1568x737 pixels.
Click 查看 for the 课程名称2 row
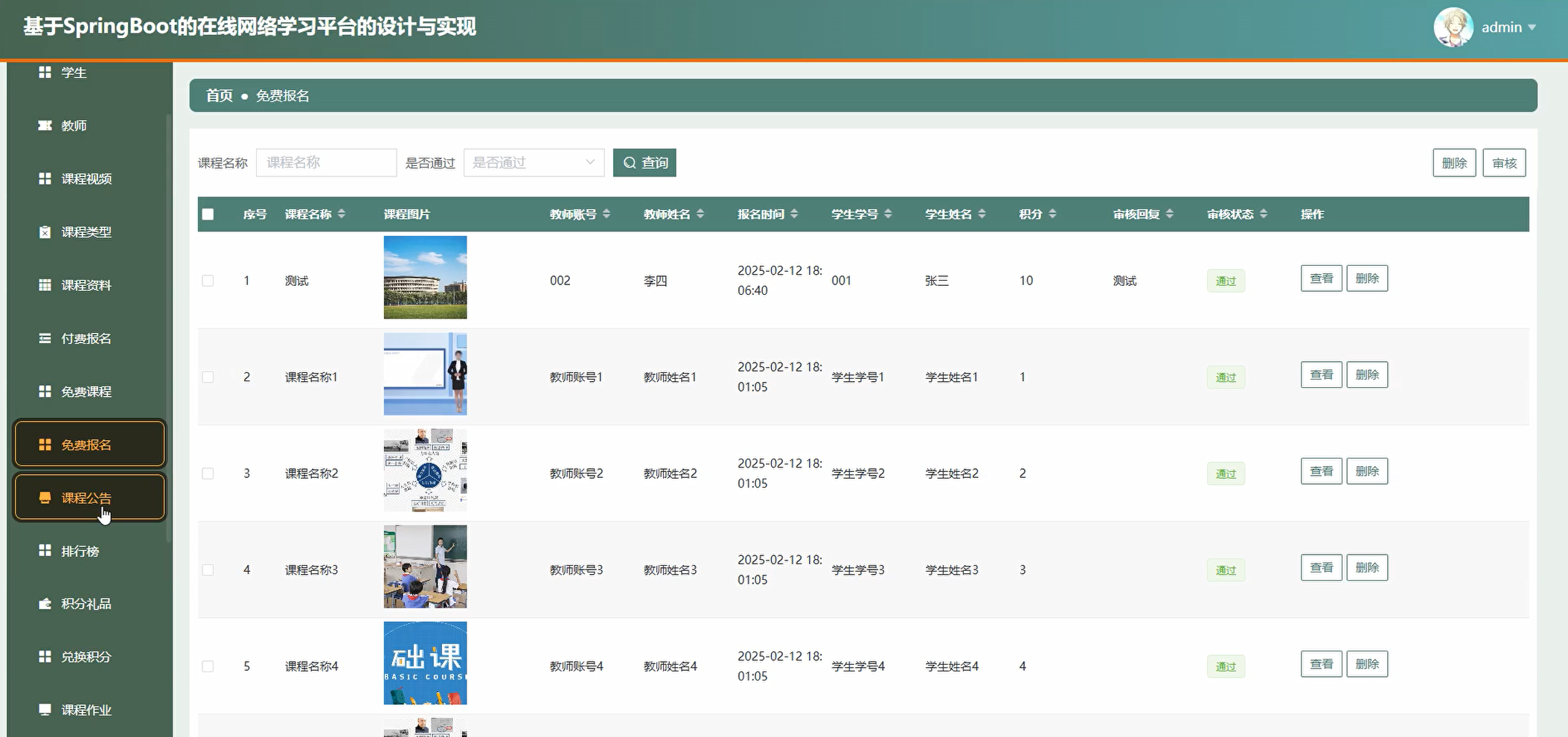(x=1321, y=471)
